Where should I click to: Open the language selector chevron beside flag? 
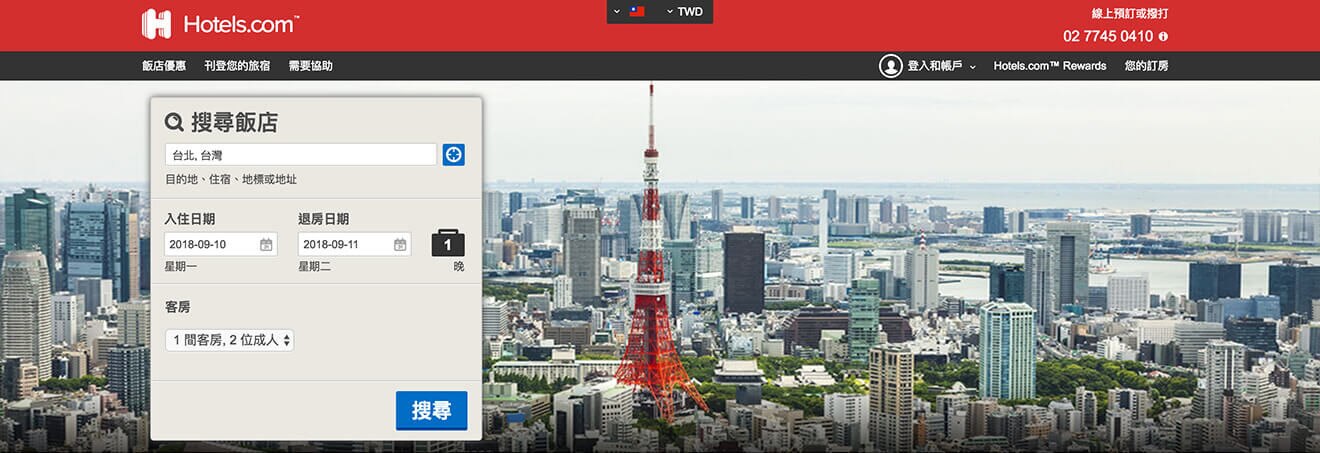click(617, 12)
